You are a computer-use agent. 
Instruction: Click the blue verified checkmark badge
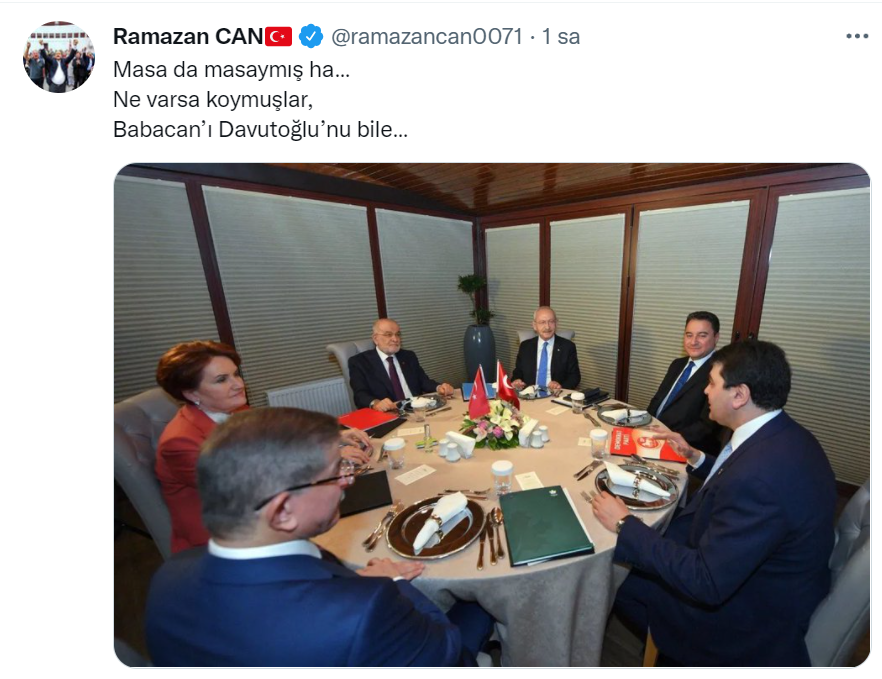(x=310, y=37)
